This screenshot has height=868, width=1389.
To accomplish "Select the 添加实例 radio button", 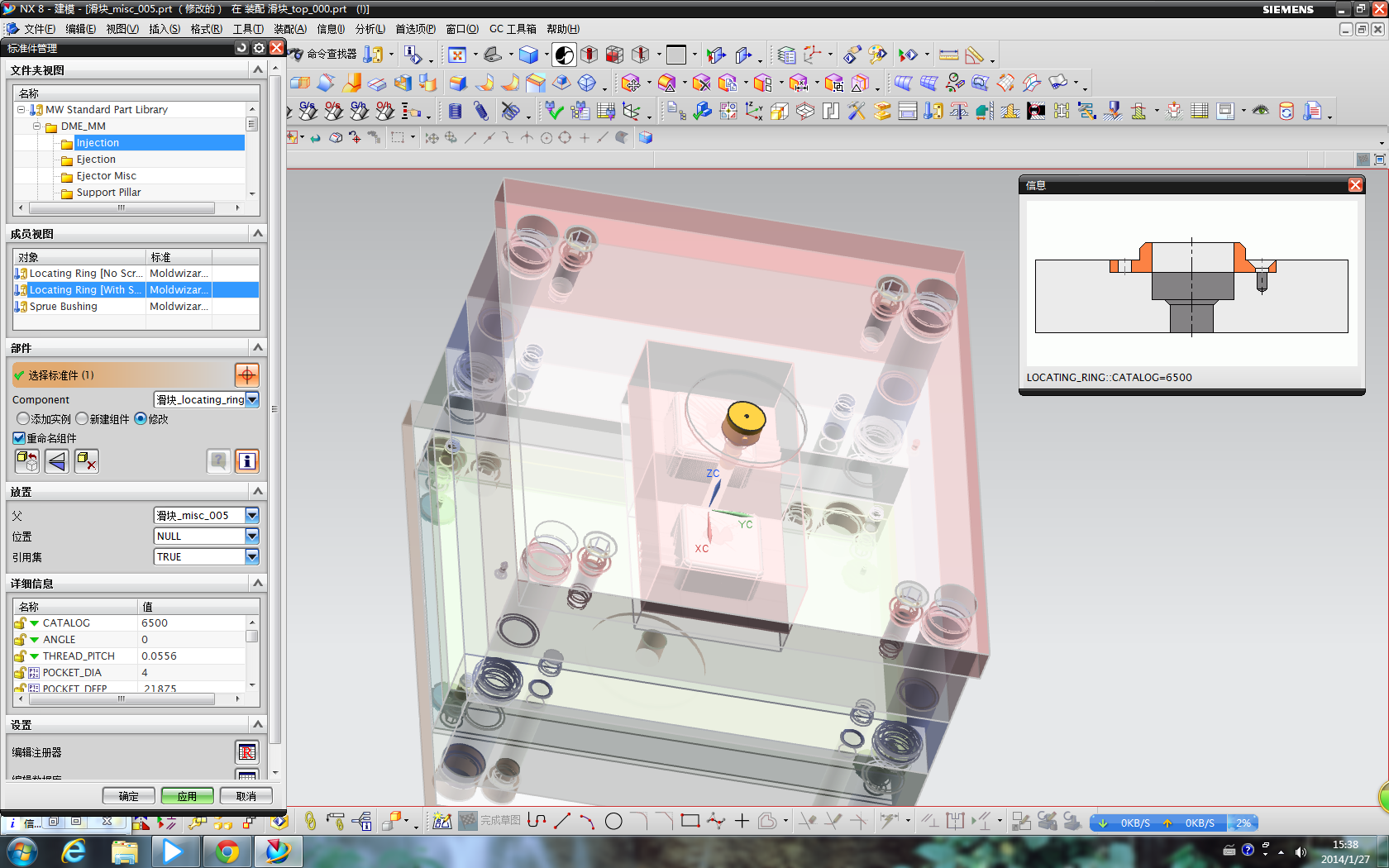I will pos(22,419).
